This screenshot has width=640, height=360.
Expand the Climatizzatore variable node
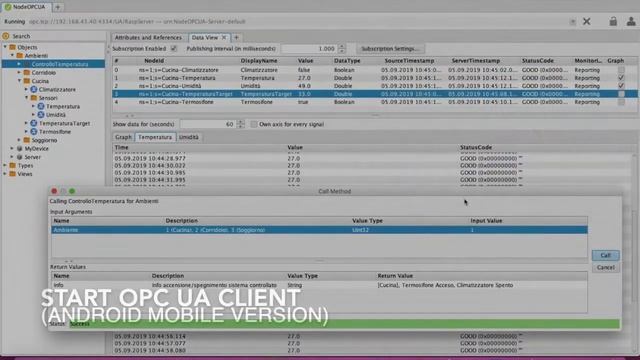coord(27,89)
